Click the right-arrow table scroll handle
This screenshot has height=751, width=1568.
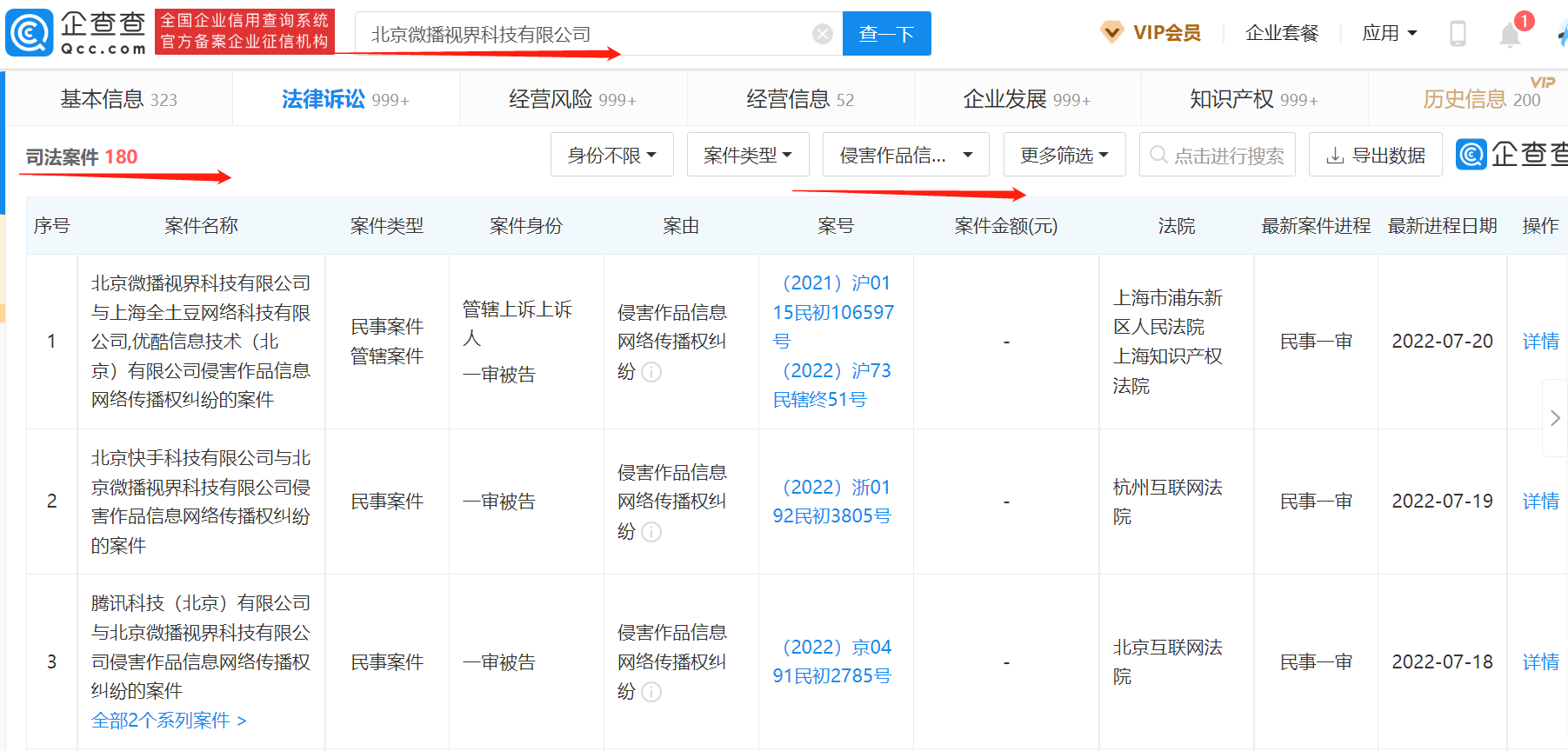point(1555,418)
